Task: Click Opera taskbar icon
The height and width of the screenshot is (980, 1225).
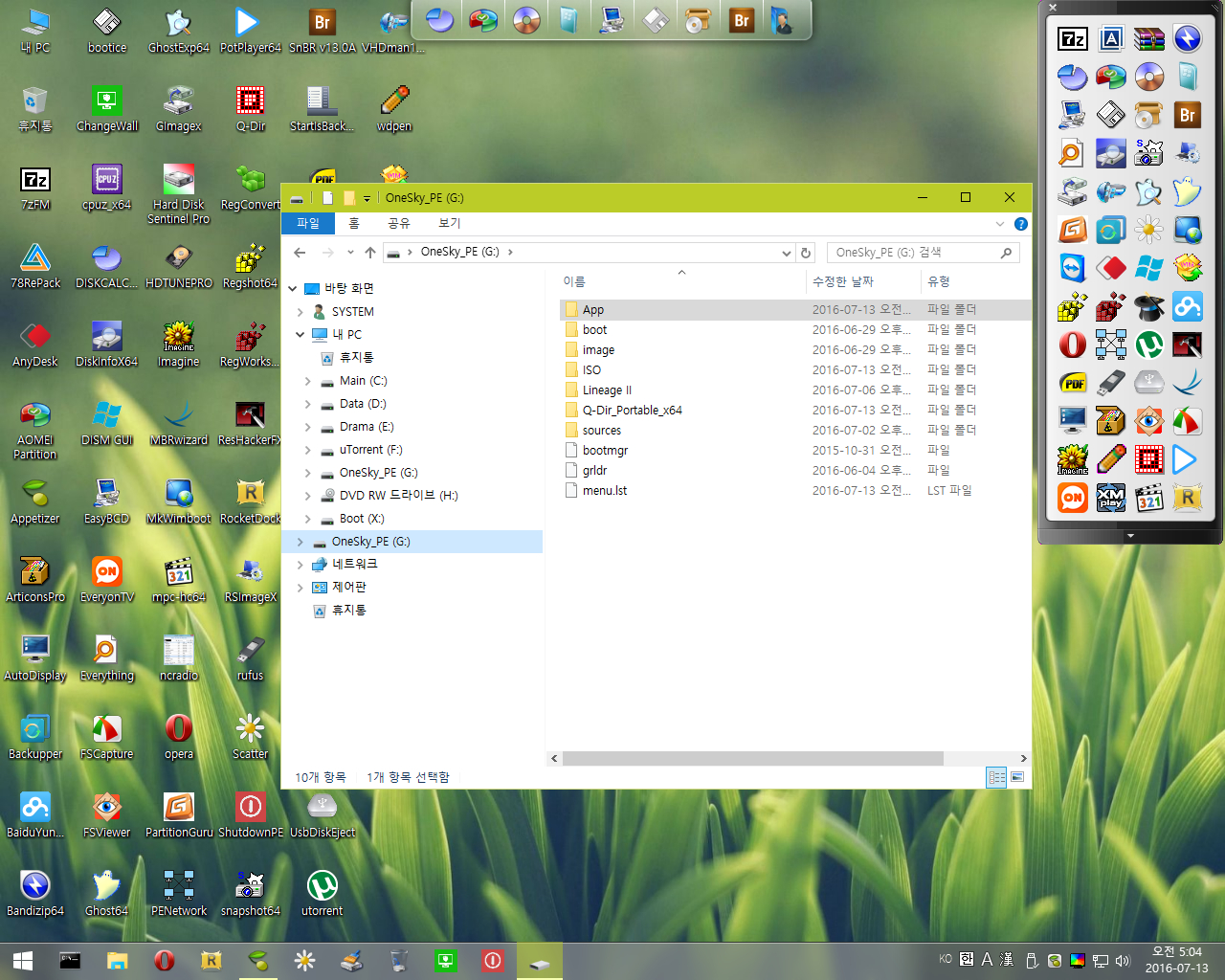Action: coord(165,960)
